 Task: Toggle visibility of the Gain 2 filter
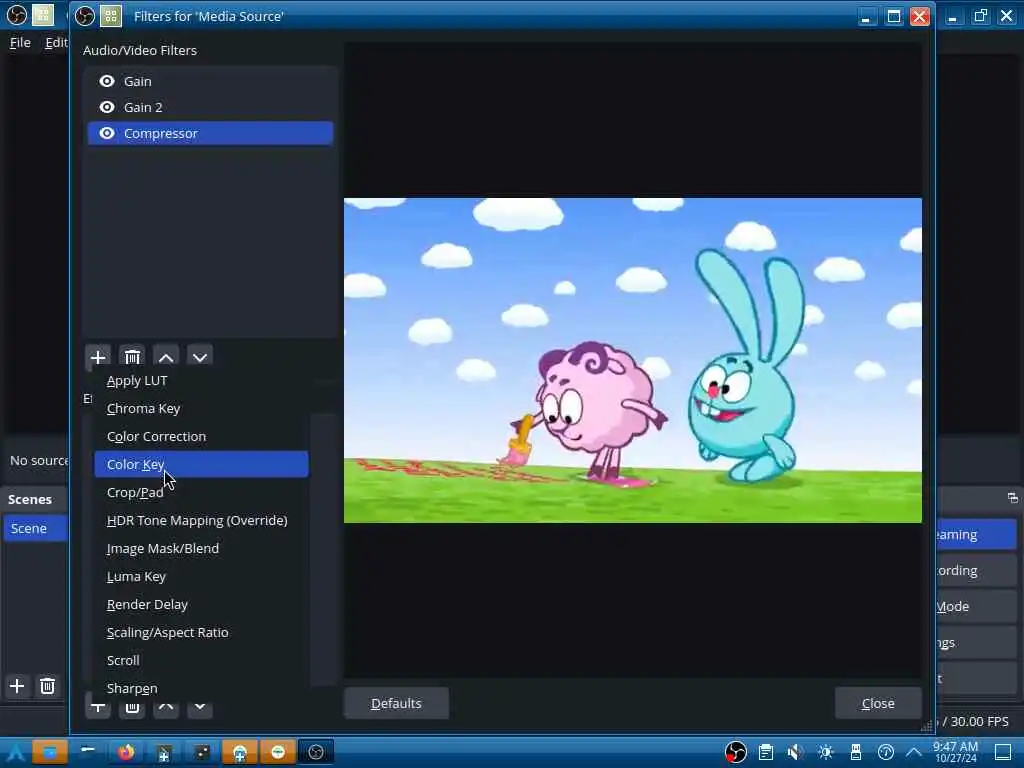point(106,107)
